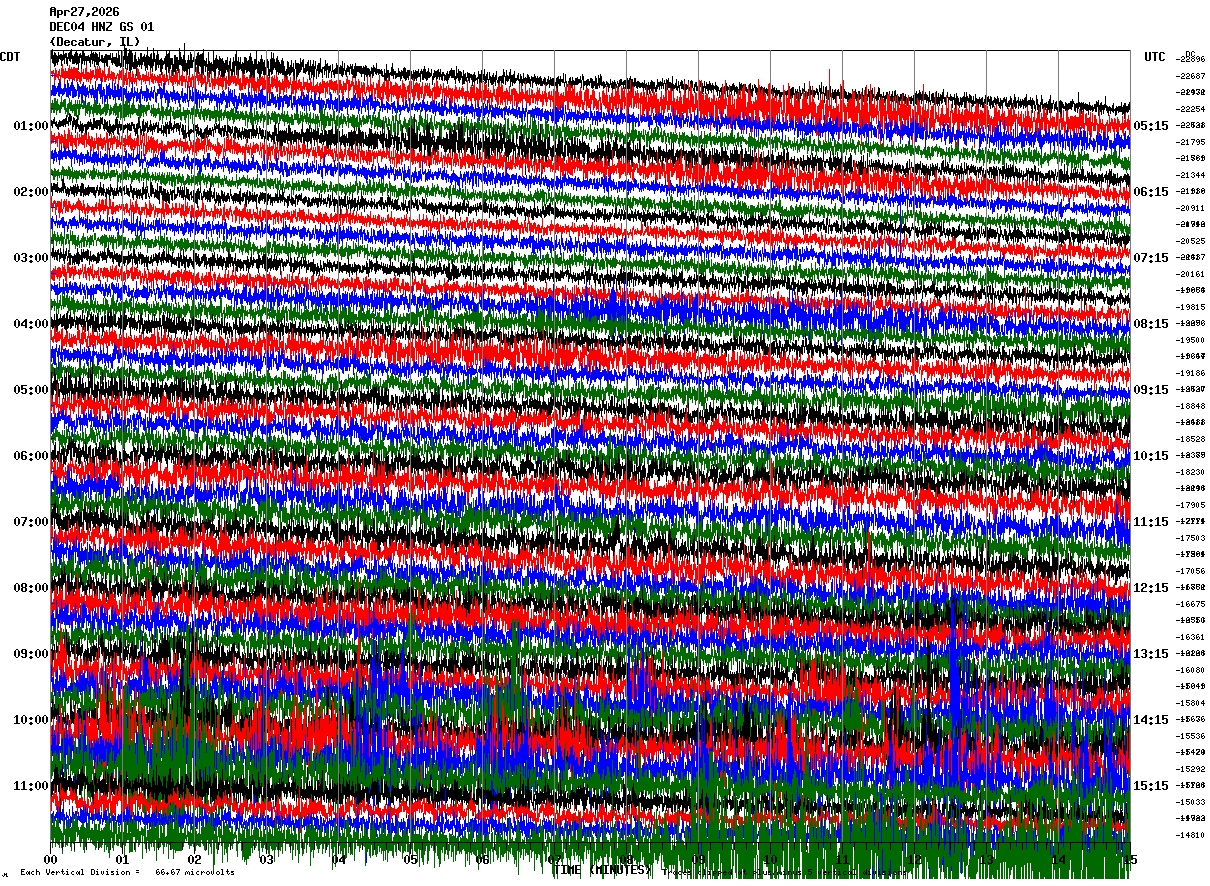Click the DC offset value -17056
Image resolution: width=1210 pixels, height=886 pixels.
(1192, 571)
